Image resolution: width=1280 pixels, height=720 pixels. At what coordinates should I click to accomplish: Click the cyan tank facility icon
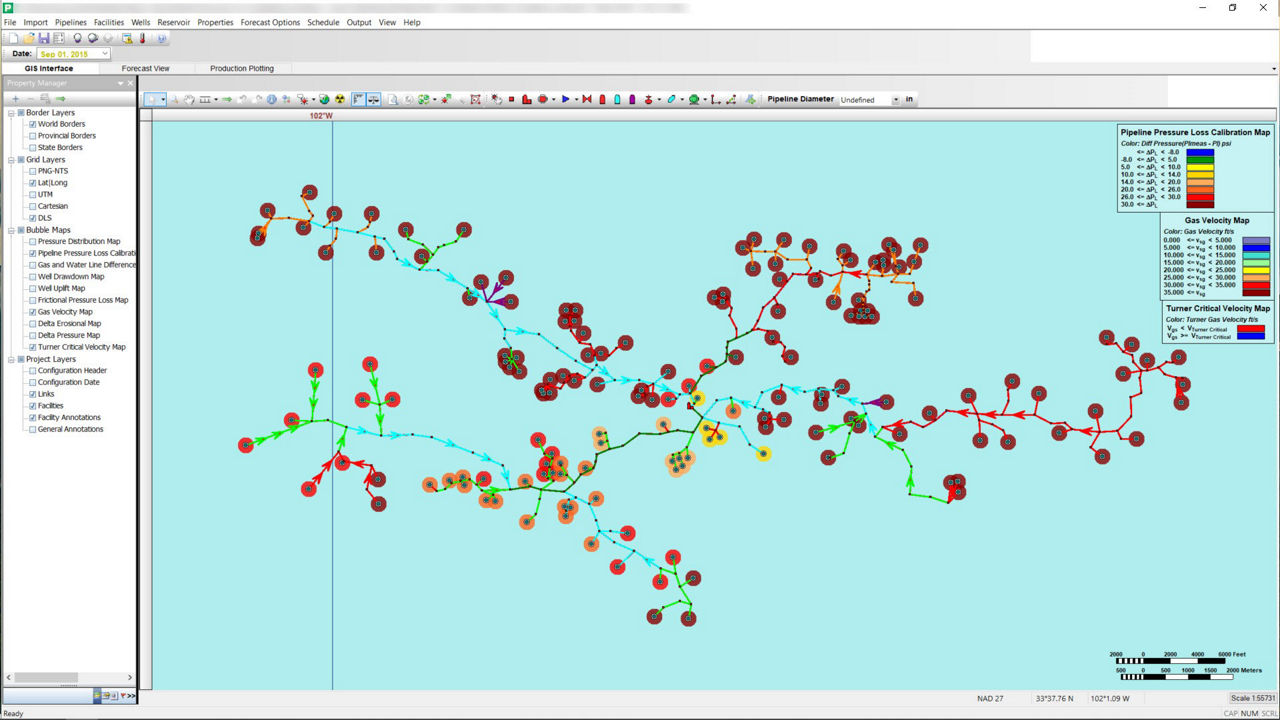tap(617, 100)
